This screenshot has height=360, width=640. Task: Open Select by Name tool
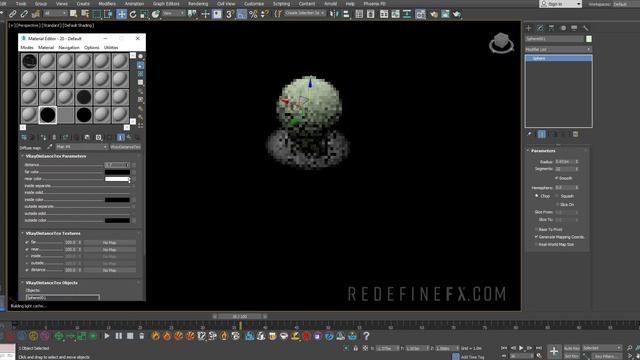[85, 14]
